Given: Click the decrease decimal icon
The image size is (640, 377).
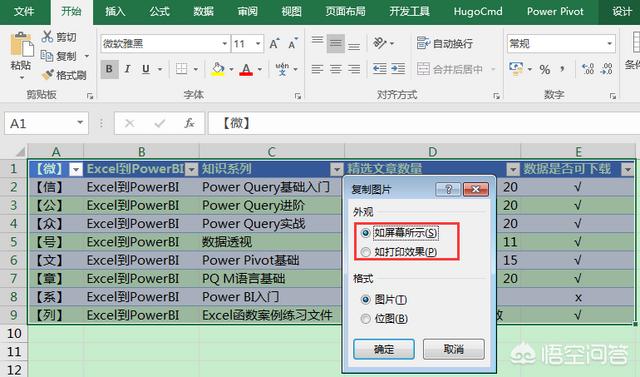Looking at the screenshot, I should tap(607, 69).
